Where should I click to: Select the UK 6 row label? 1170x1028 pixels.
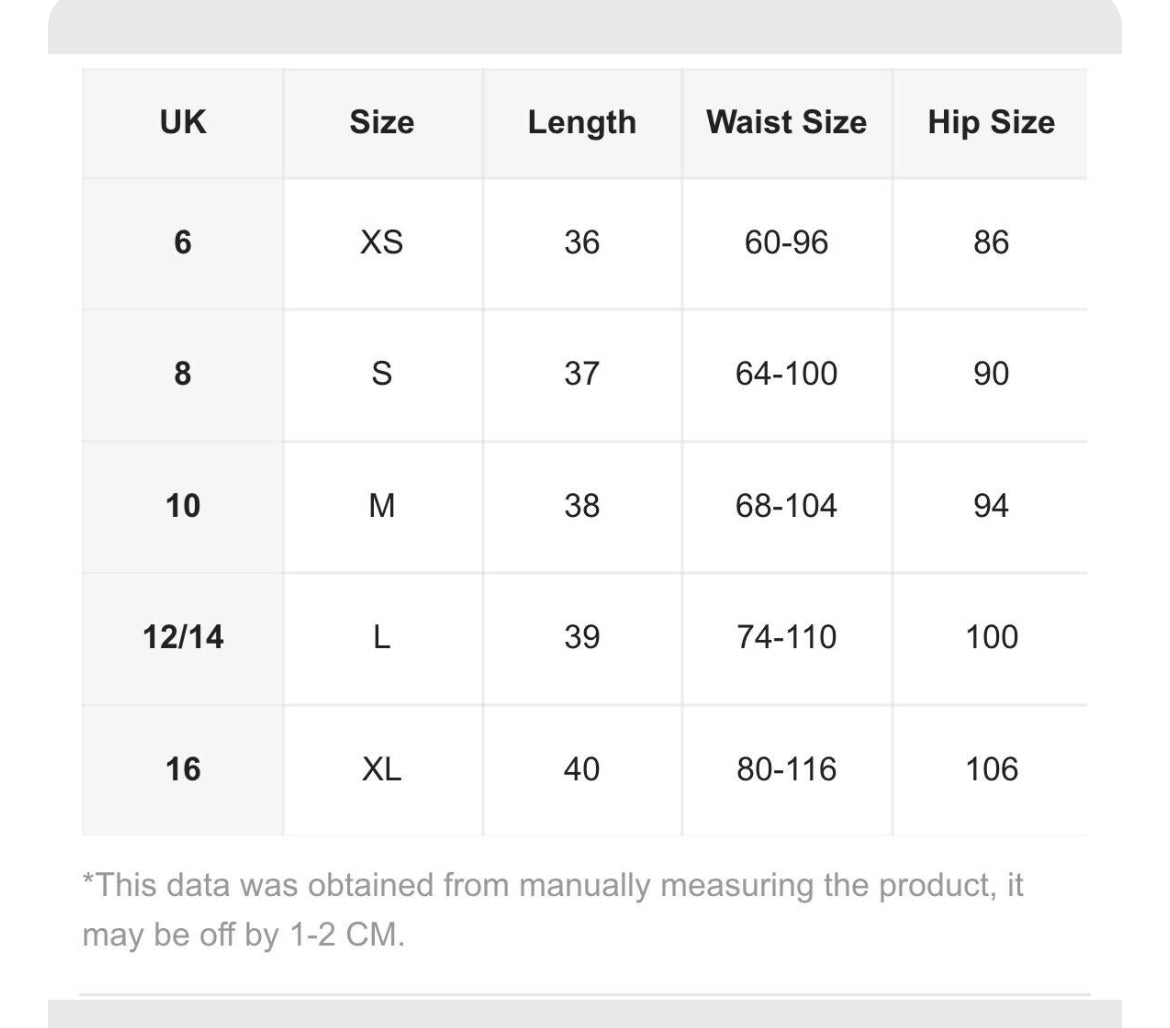(x=183, y=243)
